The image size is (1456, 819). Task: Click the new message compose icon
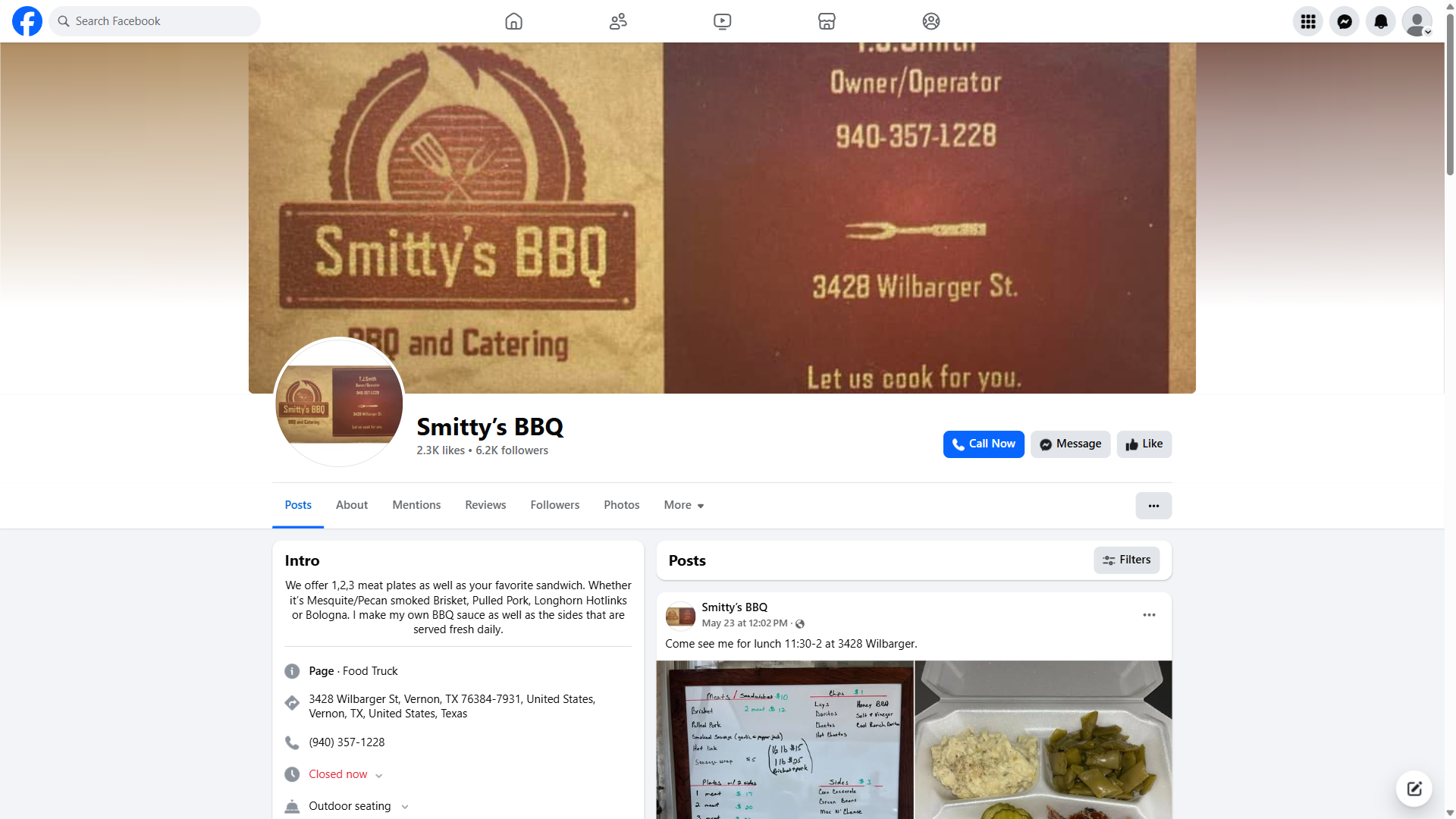point(1414,789)
